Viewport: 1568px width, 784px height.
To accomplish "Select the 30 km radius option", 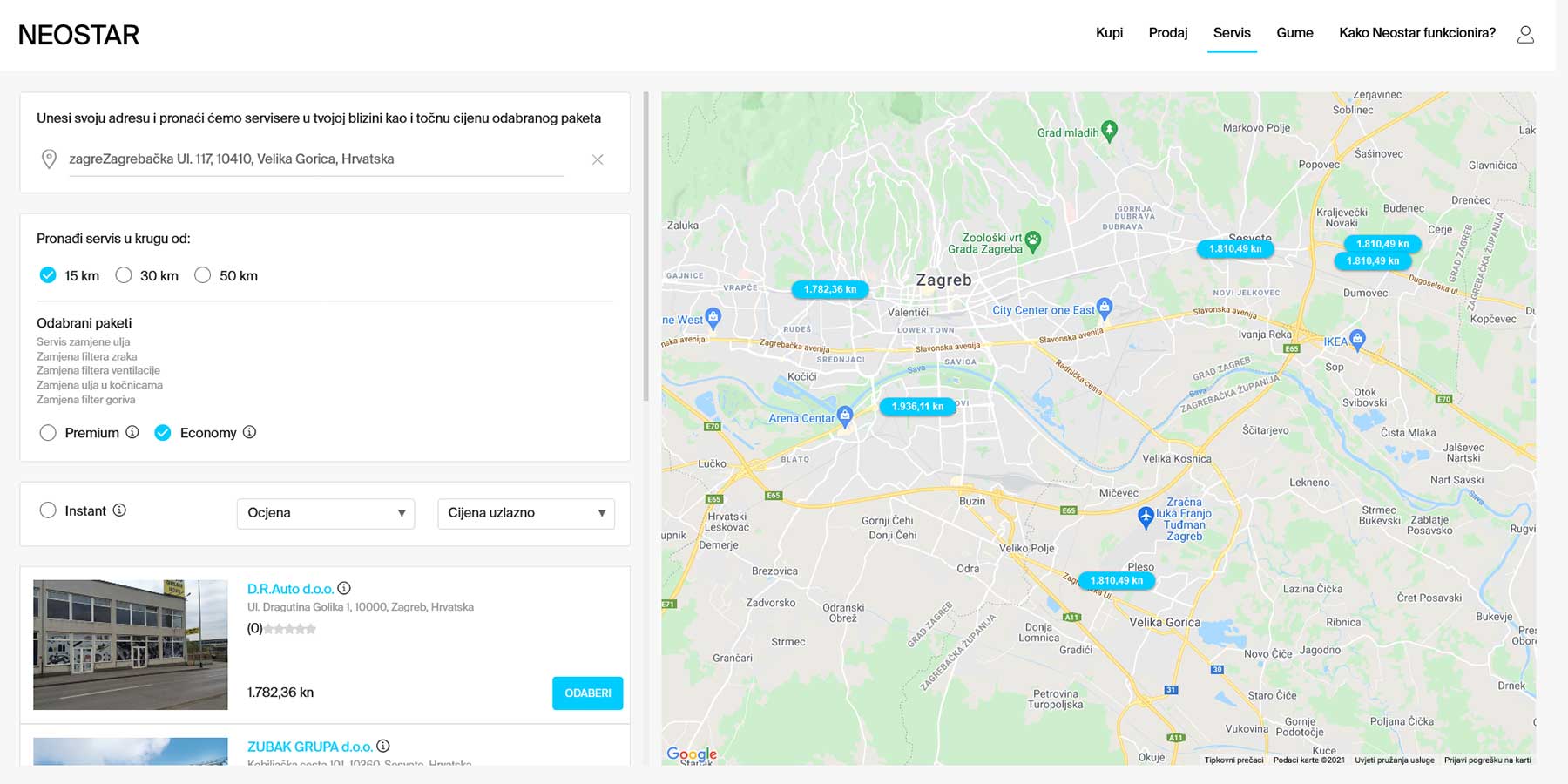I will click(124, 275).
